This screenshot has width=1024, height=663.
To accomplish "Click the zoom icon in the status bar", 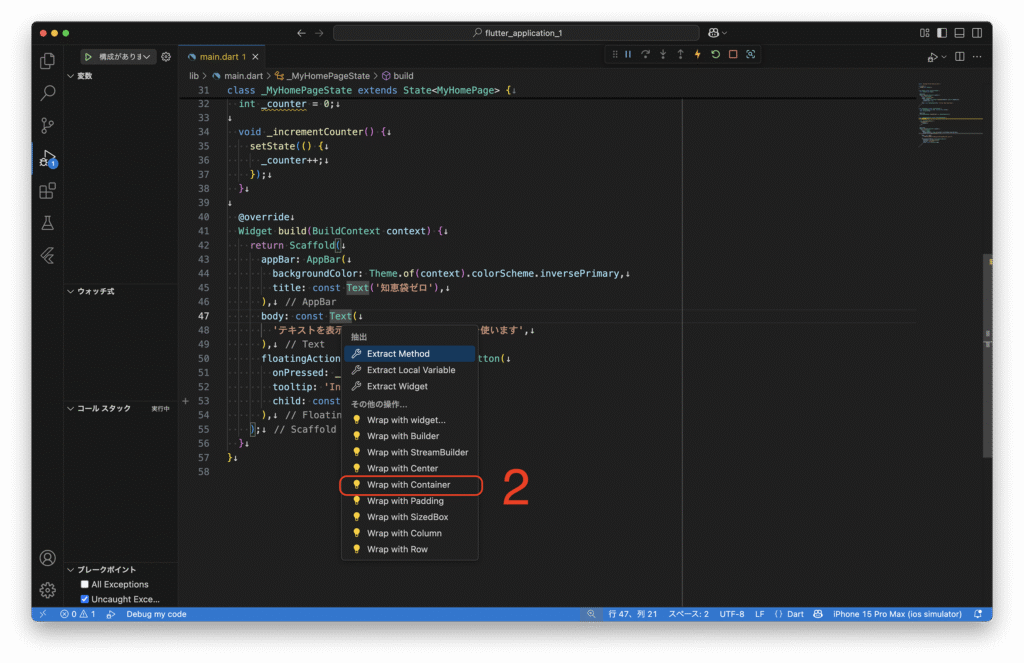I will click(x=591, y=614).
